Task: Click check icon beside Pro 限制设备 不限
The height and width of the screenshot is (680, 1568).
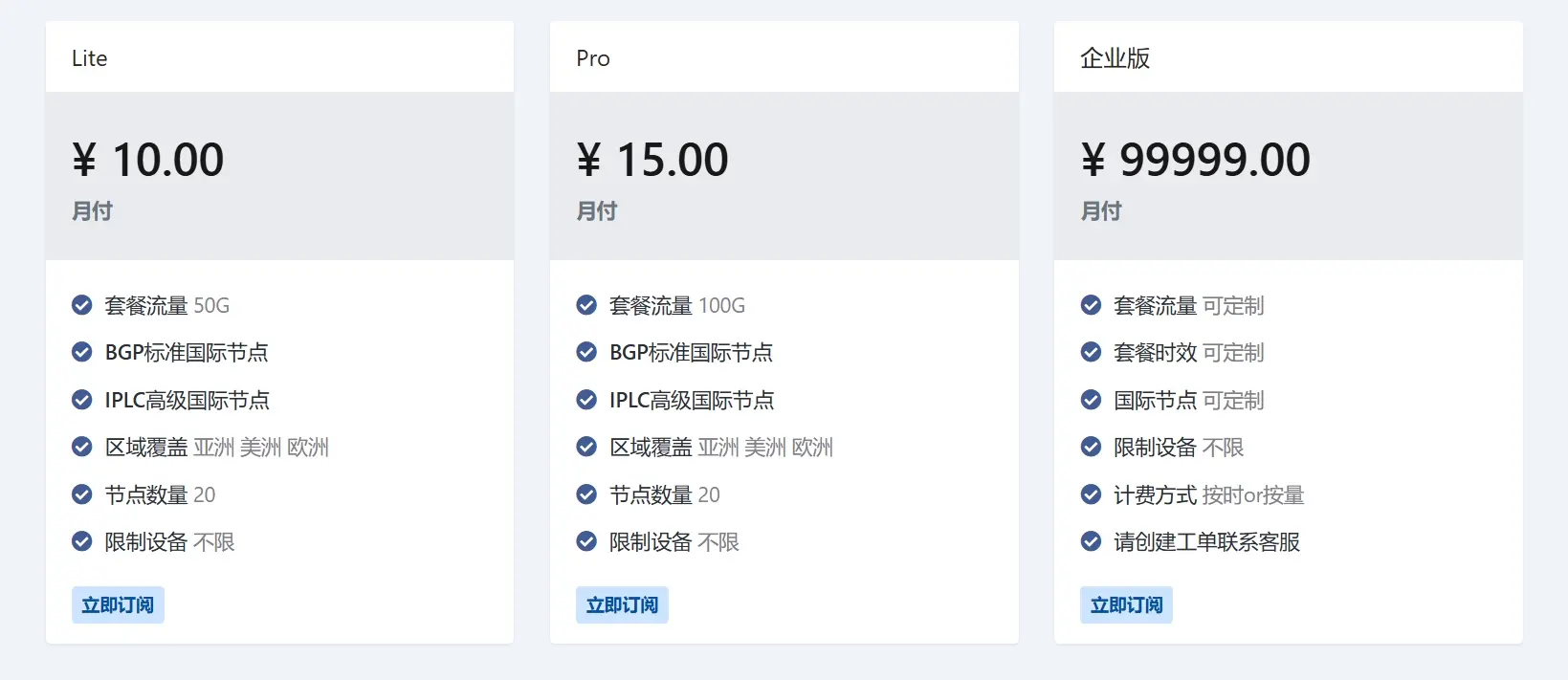Action: coord(586,542)
